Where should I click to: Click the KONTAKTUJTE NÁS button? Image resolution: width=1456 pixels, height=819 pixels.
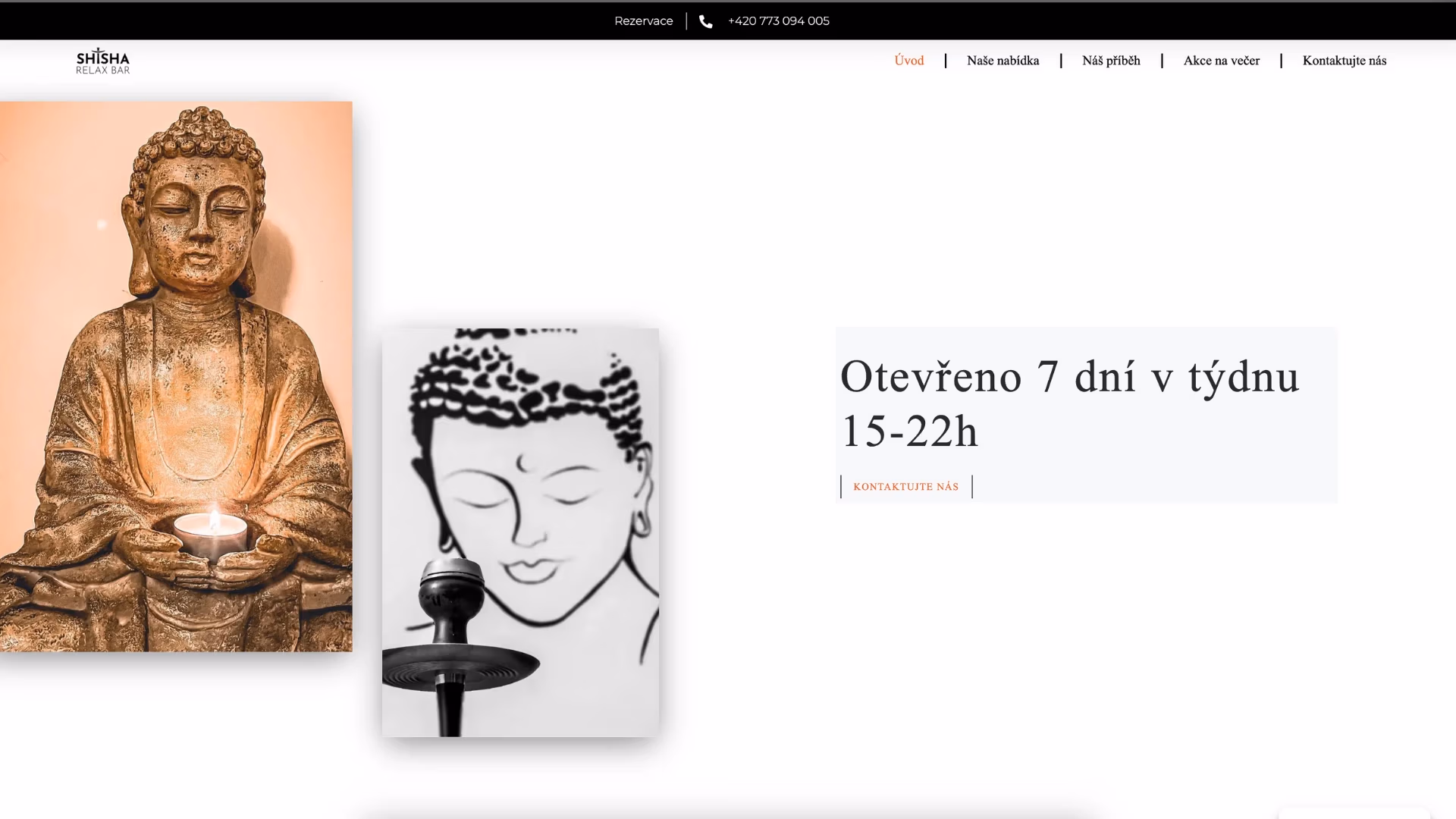[x=905, y=486]
